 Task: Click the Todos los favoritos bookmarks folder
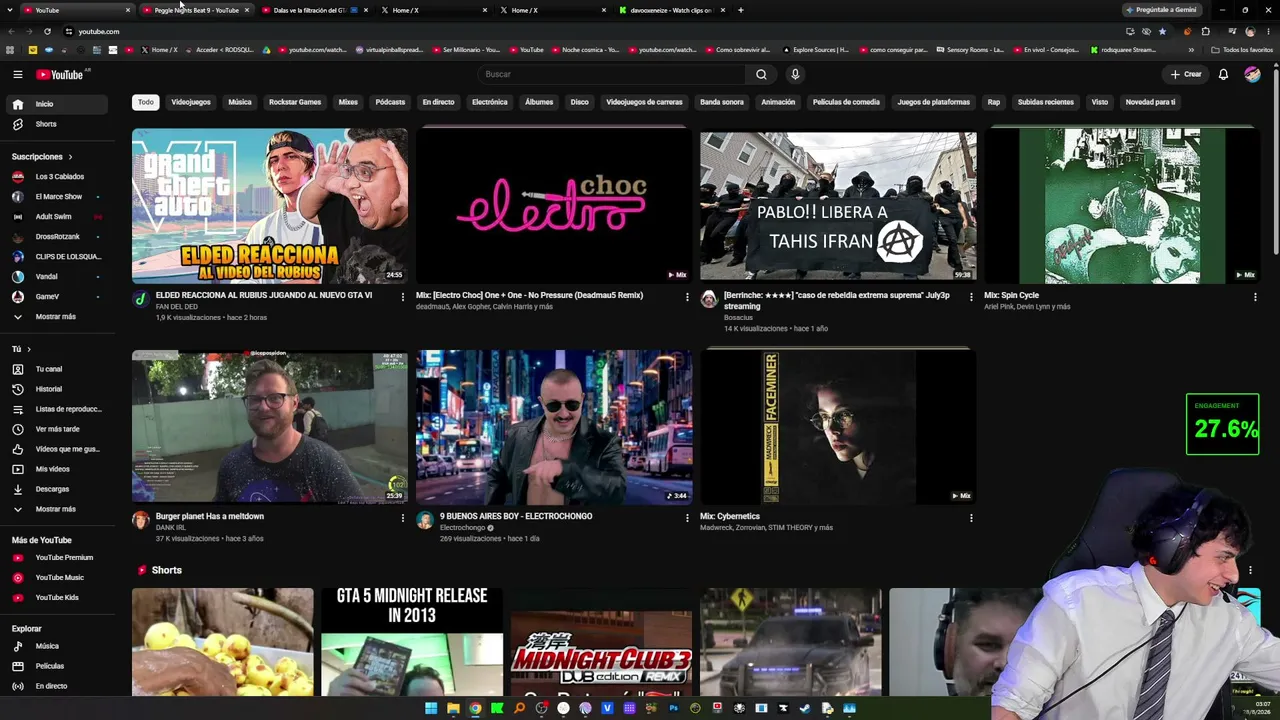click(1242, 50)
